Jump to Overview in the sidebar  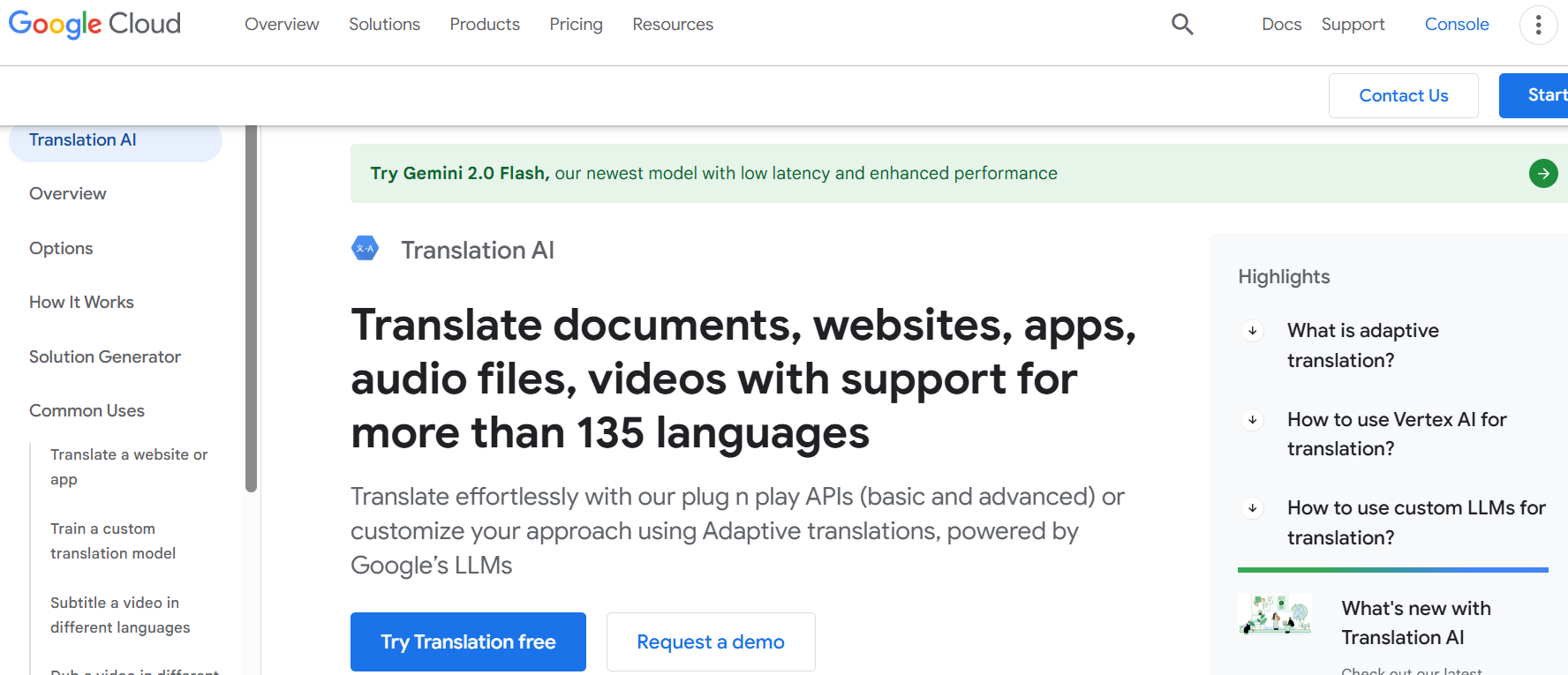click(x=68, y=193)
